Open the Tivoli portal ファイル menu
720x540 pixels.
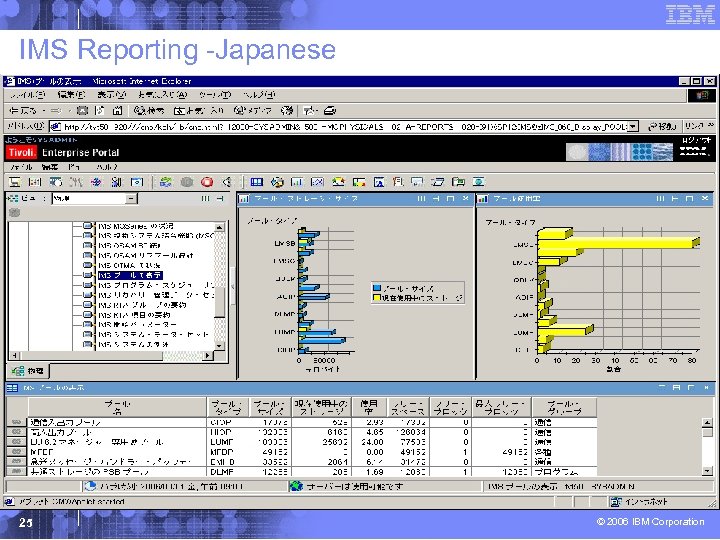pyautogui.click(x=21, y=167)
